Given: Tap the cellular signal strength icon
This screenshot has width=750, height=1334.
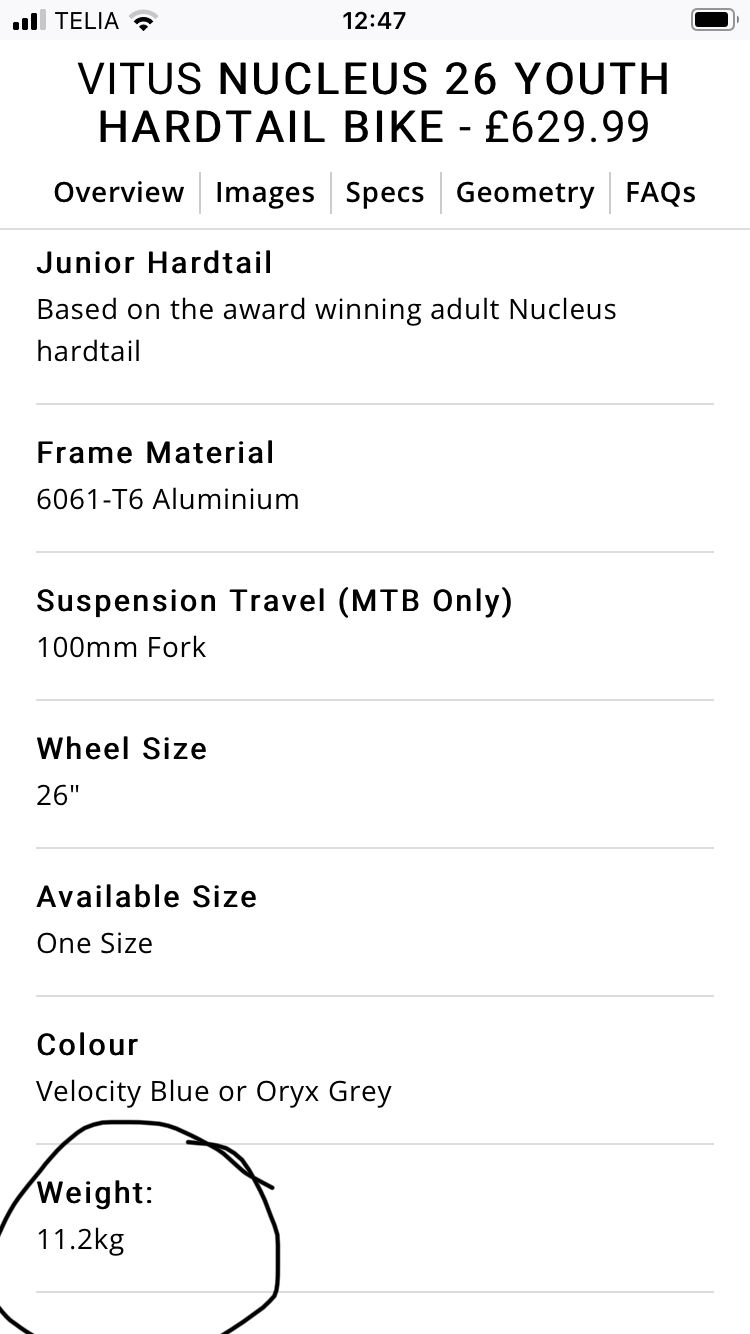Looking at the screenshot, I should point(31,20).
